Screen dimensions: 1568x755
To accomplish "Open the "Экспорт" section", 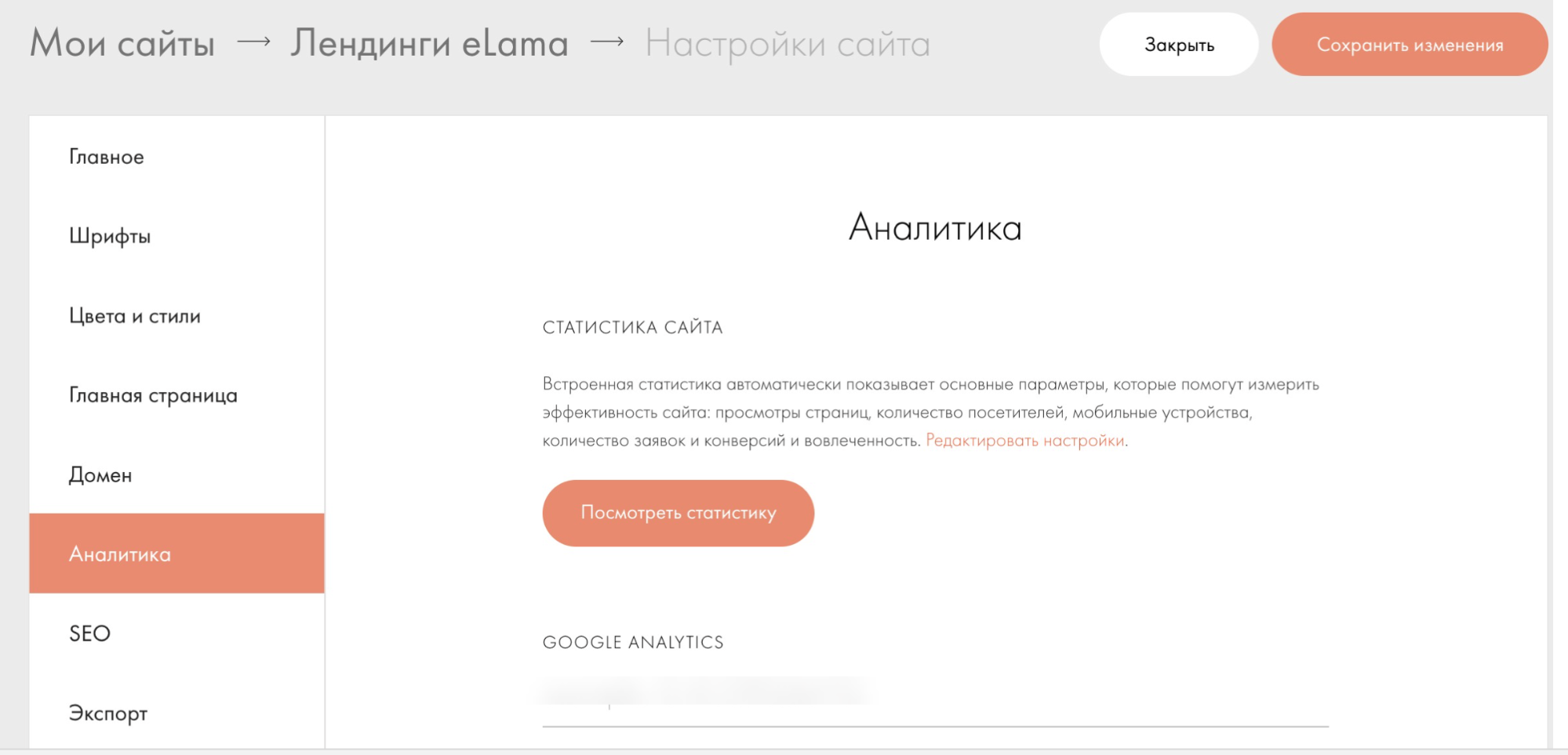I will pos(107,713).
